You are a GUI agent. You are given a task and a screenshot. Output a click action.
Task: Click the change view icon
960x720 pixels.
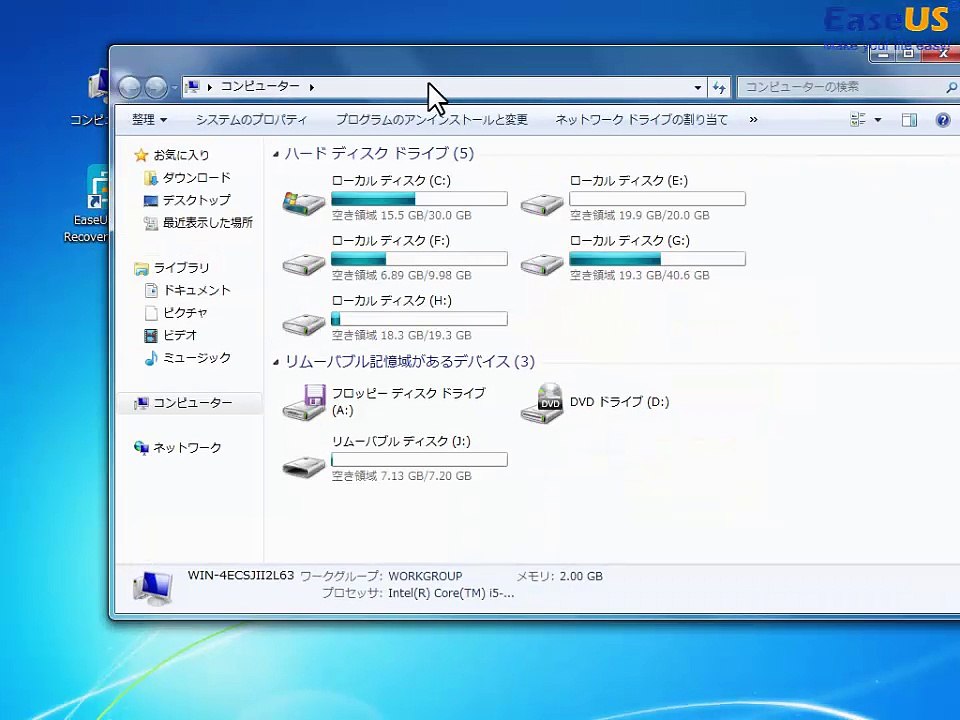click(x=858, y=119)
